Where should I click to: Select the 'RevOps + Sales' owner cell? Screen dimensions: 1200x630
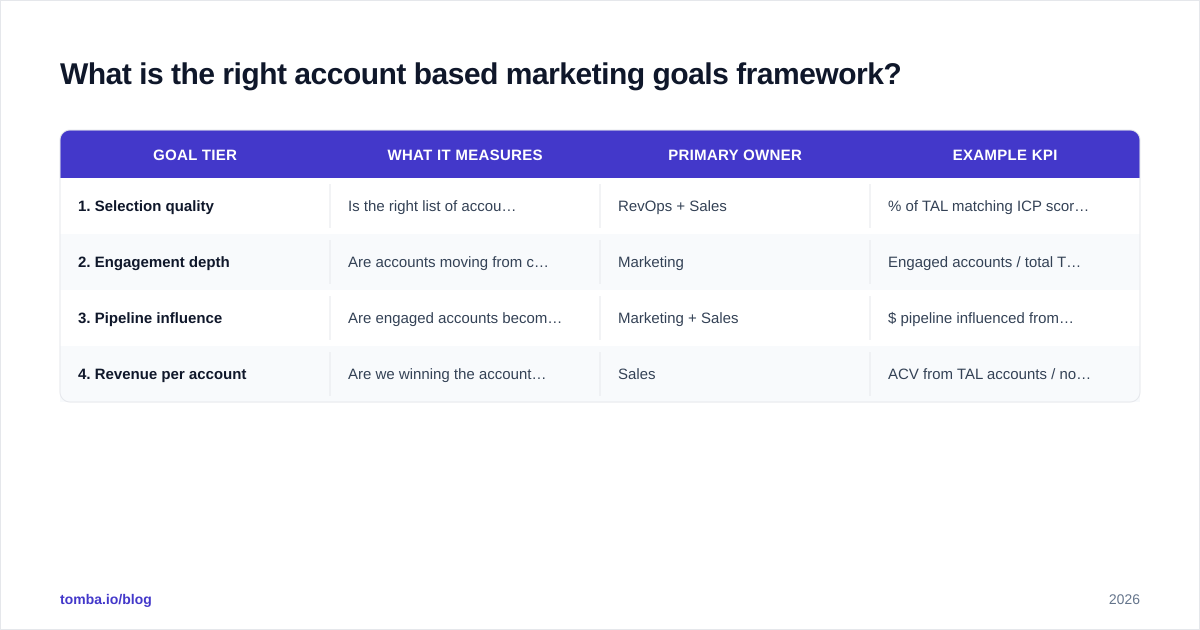click(735, 206)
